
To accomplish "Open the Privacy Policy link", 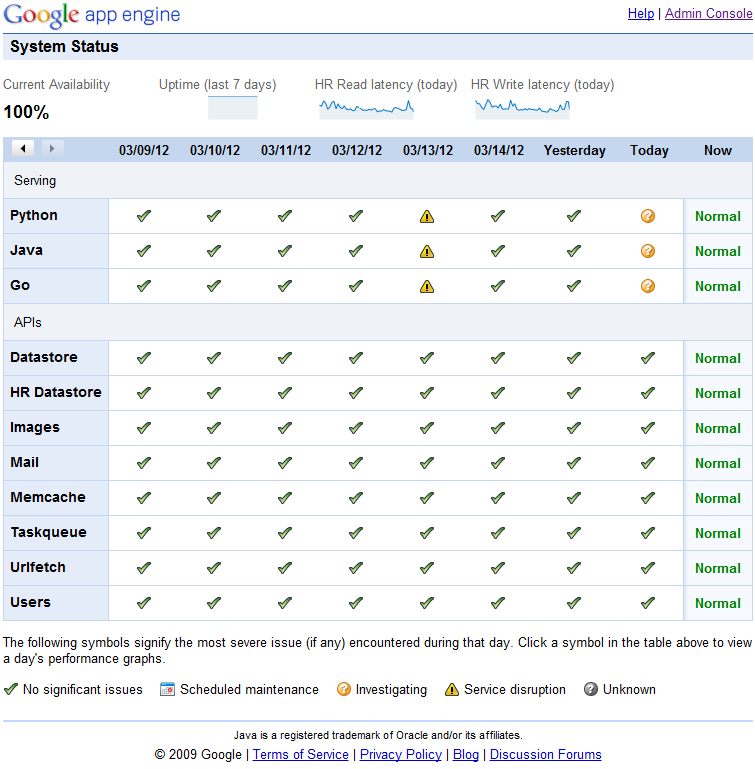I will click(x=401, y=754).
